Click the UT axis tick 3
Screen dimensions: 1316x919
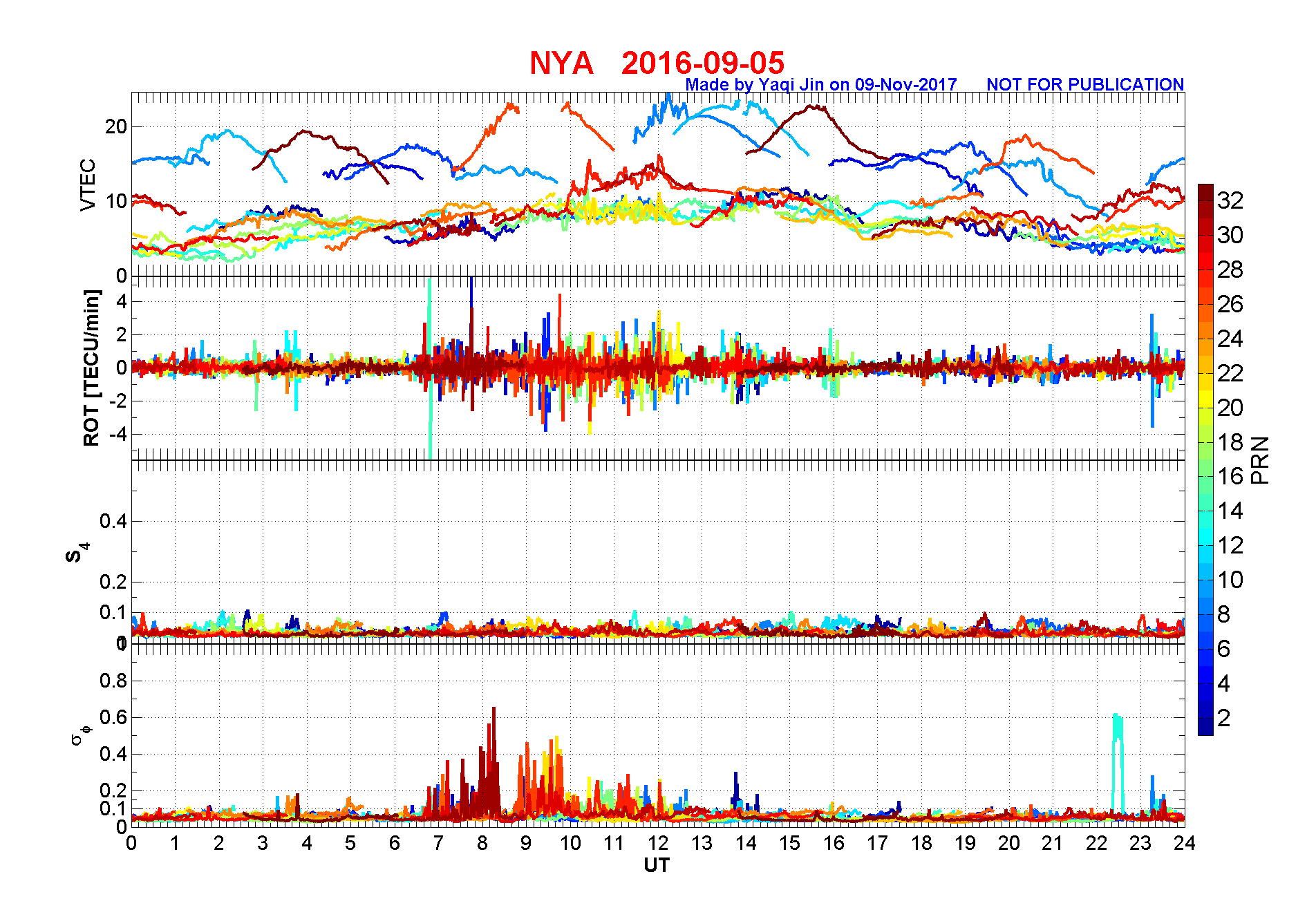pos(263,843)
